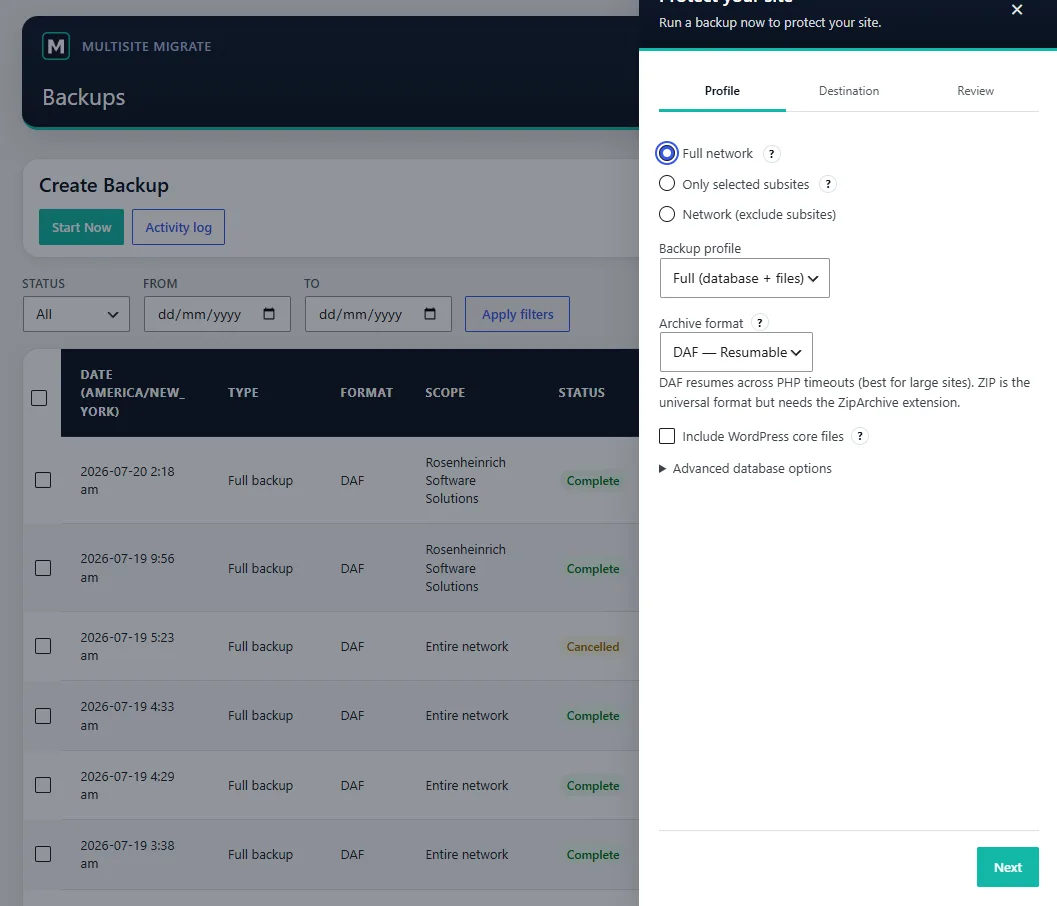Click Apply filters button

(517, 314)
